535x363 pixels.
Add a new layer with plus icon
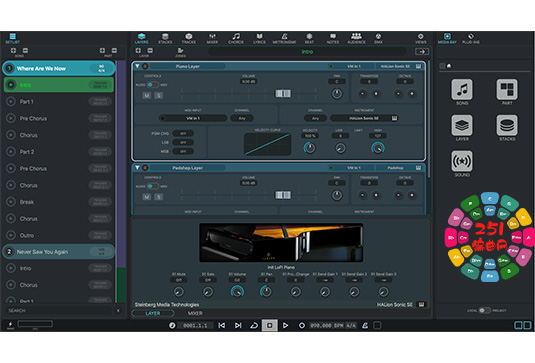click(138, 50)
